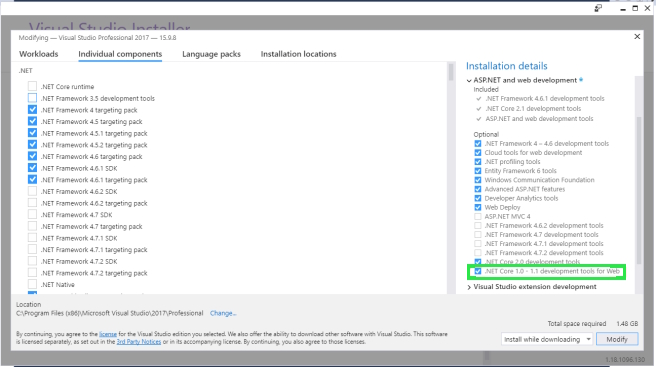Close the Modifying dialog with the X

coord(637,36)
